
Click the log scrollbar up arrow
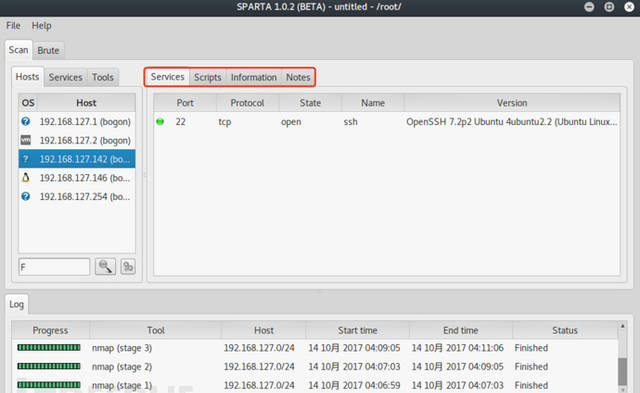tap(622, 326)
